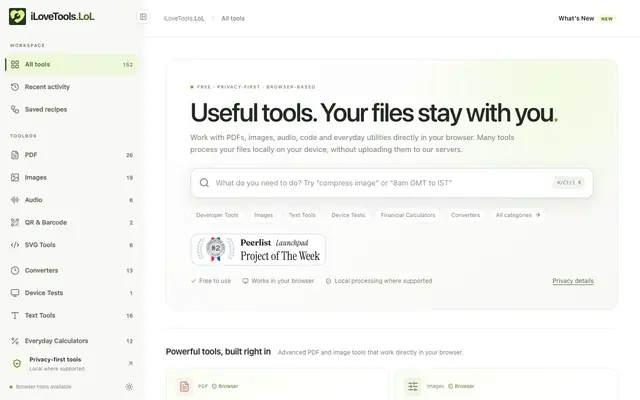Click the PDF card Browser tag
640x400 pixels.
coord(225,386)
